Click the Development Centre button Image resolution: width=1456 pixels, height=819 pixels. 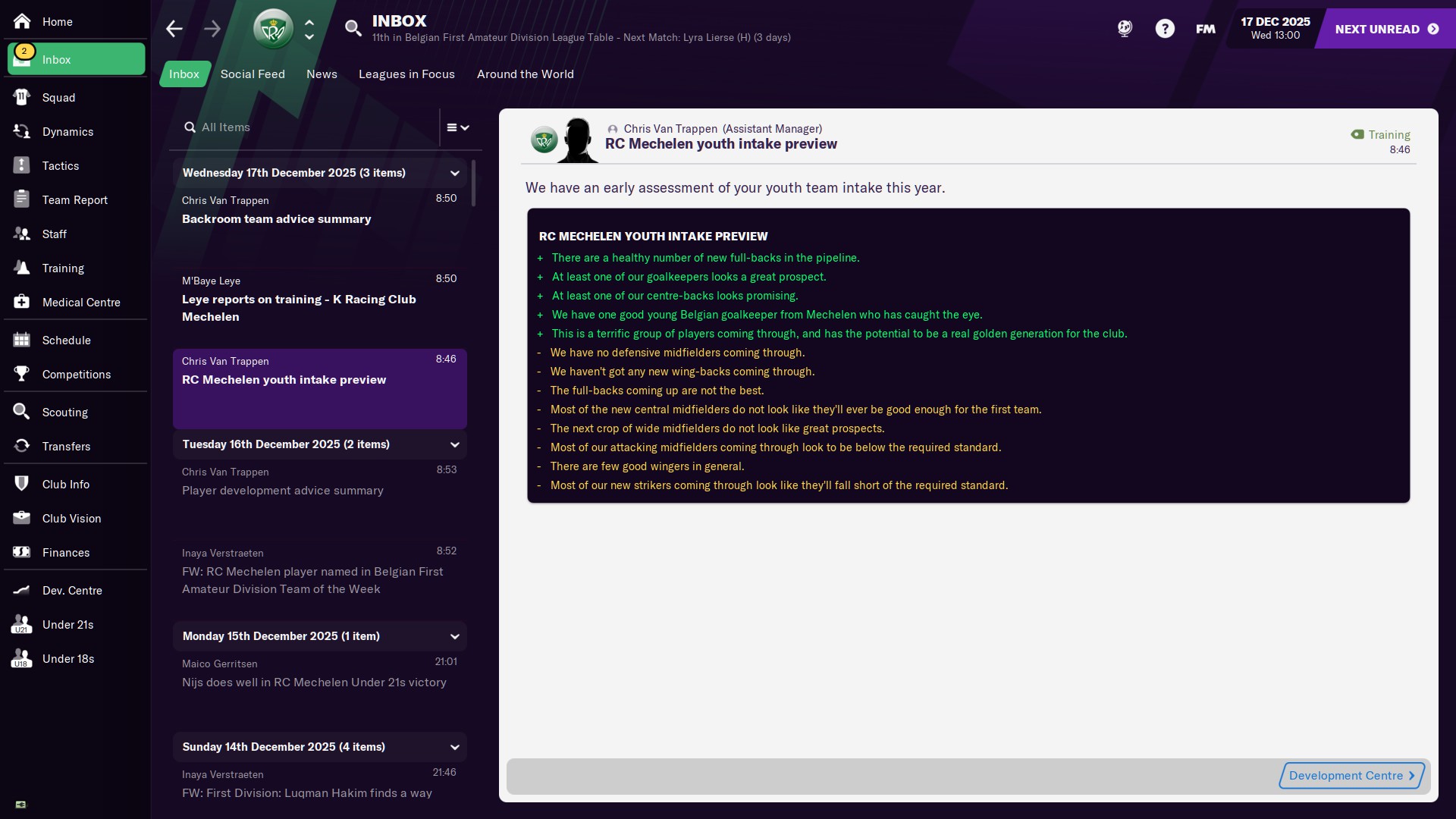[1351, 775]
